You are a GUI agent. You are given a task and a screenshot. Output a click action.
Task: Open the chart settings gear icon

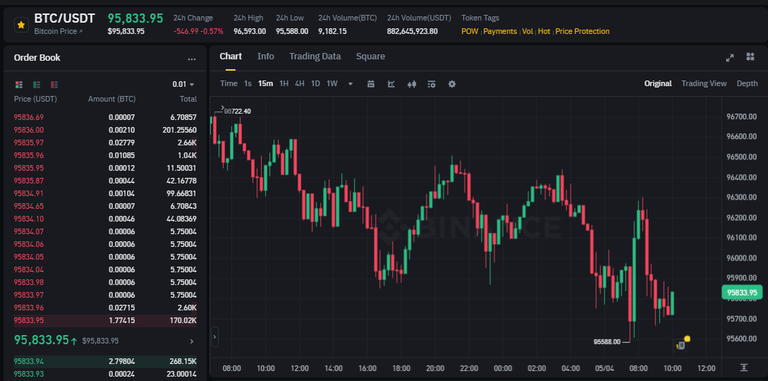pos(452,84)
